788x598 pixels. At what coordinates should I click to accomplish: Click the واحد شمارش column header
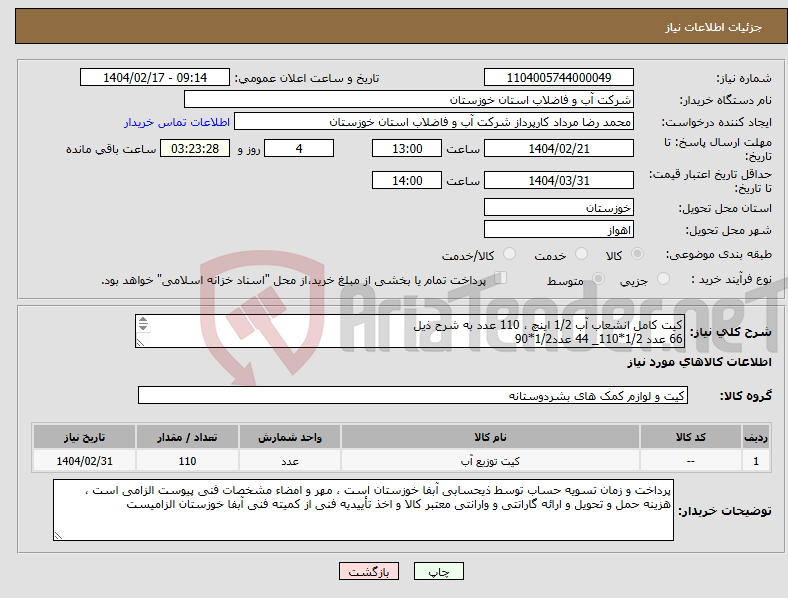290,437
